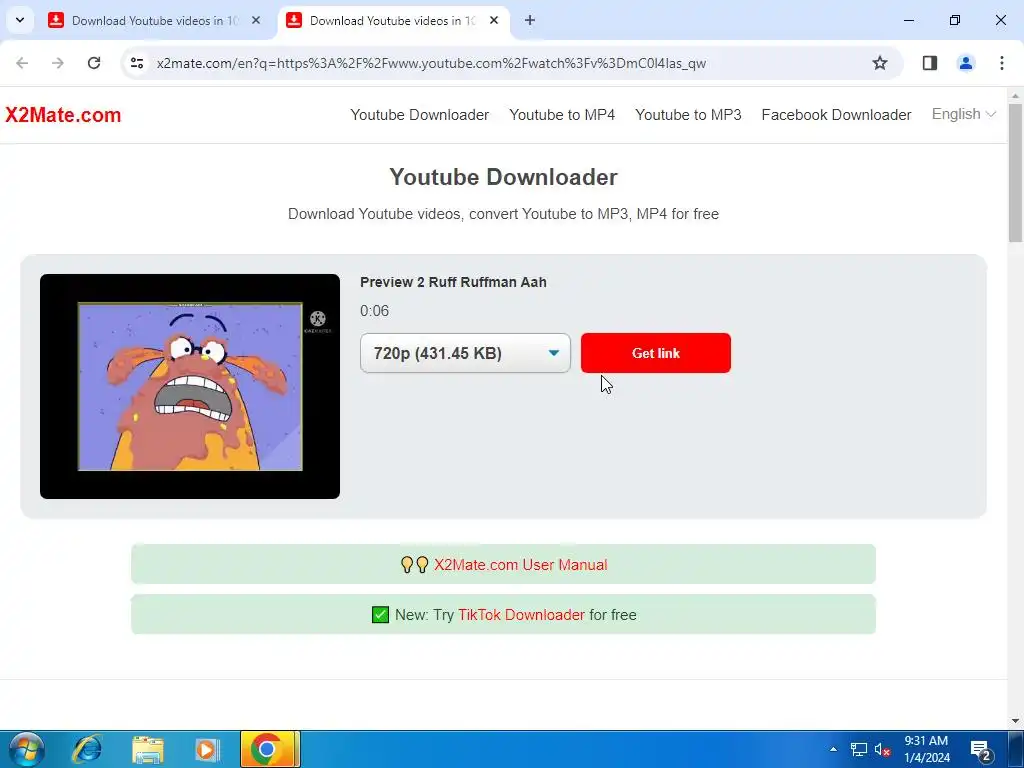The width and height of the screenshot is (1024, 768).
Task: Reload the current page
Action: pyautogui.click(x=94, y=63)
